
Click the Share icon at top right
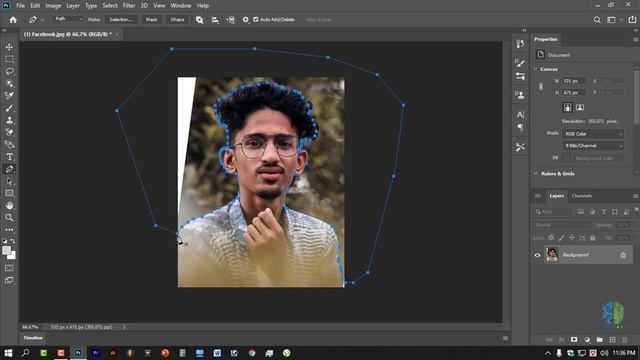[632, 20]
